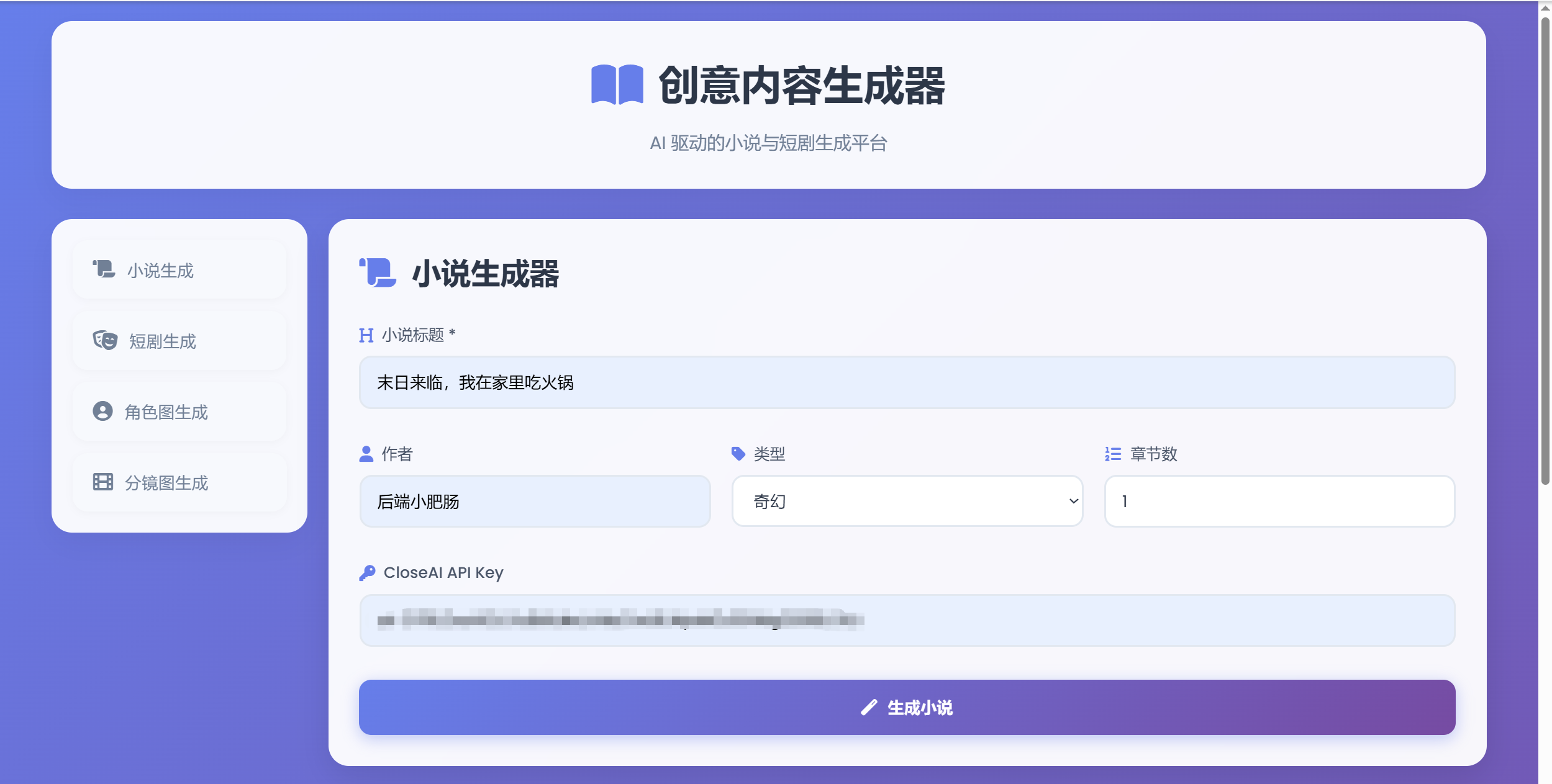Click the 小说标题 input field
The height and width of the screenshot is (784, 1552).
(x=907, y=382)
